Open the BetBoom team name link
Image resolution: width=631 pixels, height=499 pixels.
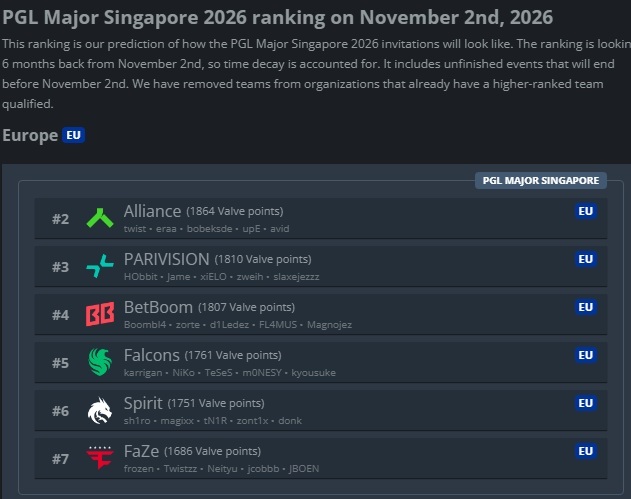(158, 307)
